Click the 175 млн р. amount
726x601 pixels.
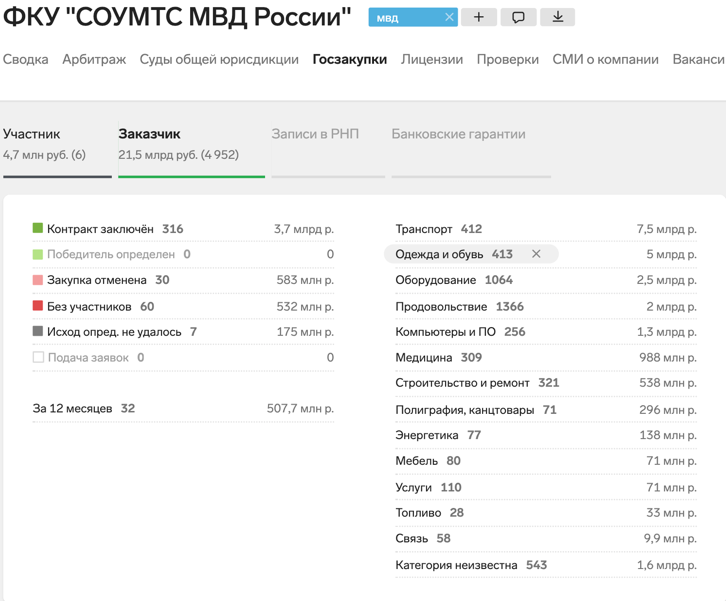tap(305, 332)
